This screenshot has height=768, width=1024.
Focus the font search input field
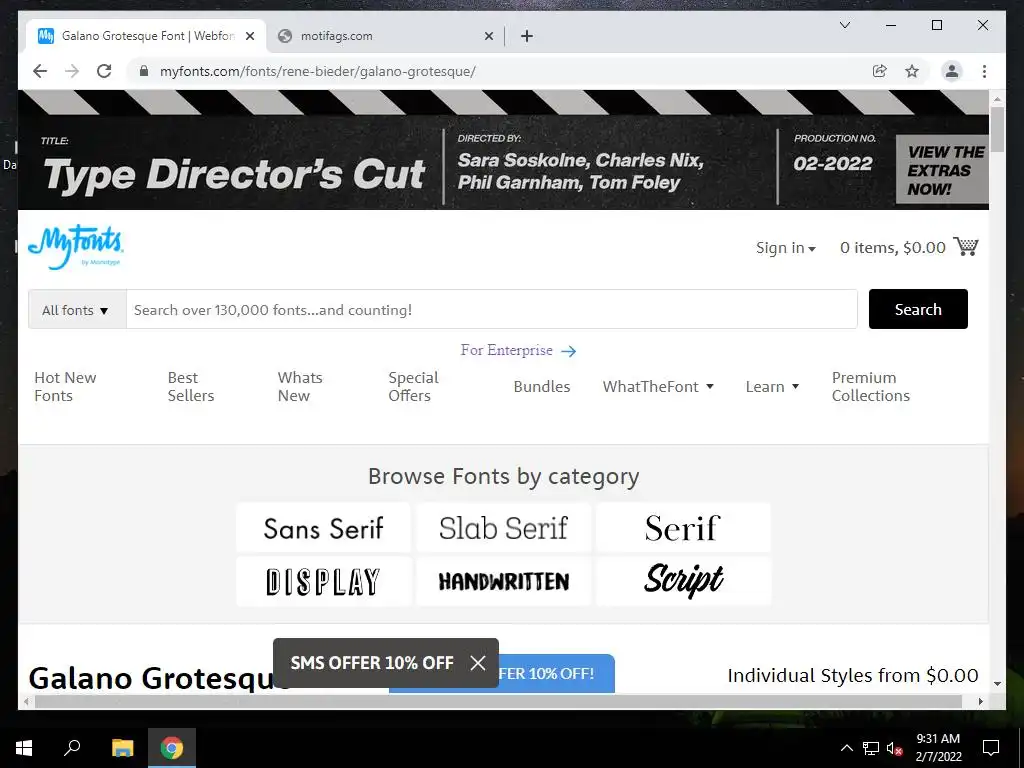click(x=492, y=310)
